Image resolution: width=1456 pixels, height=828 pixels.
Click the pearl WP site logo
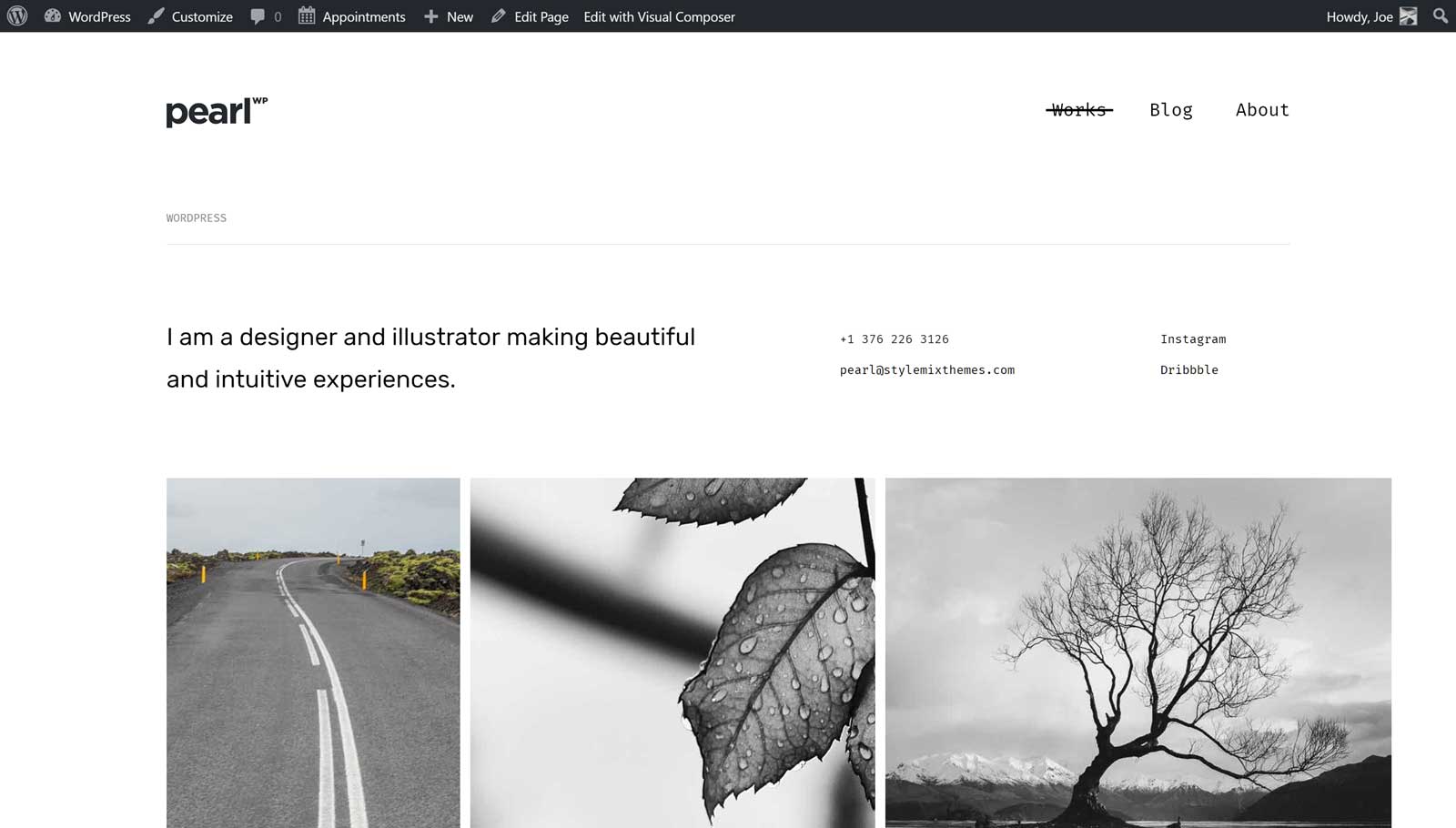217,112
